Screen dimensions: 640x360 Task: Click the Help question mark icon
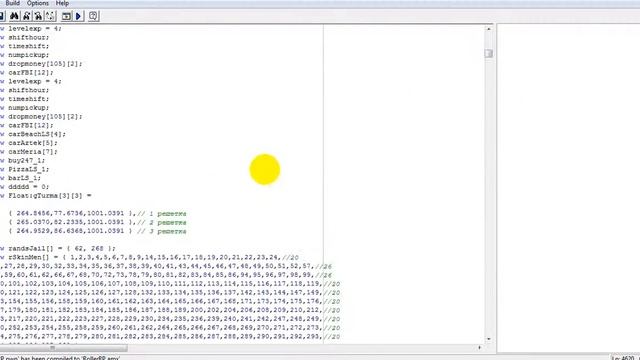93,16
